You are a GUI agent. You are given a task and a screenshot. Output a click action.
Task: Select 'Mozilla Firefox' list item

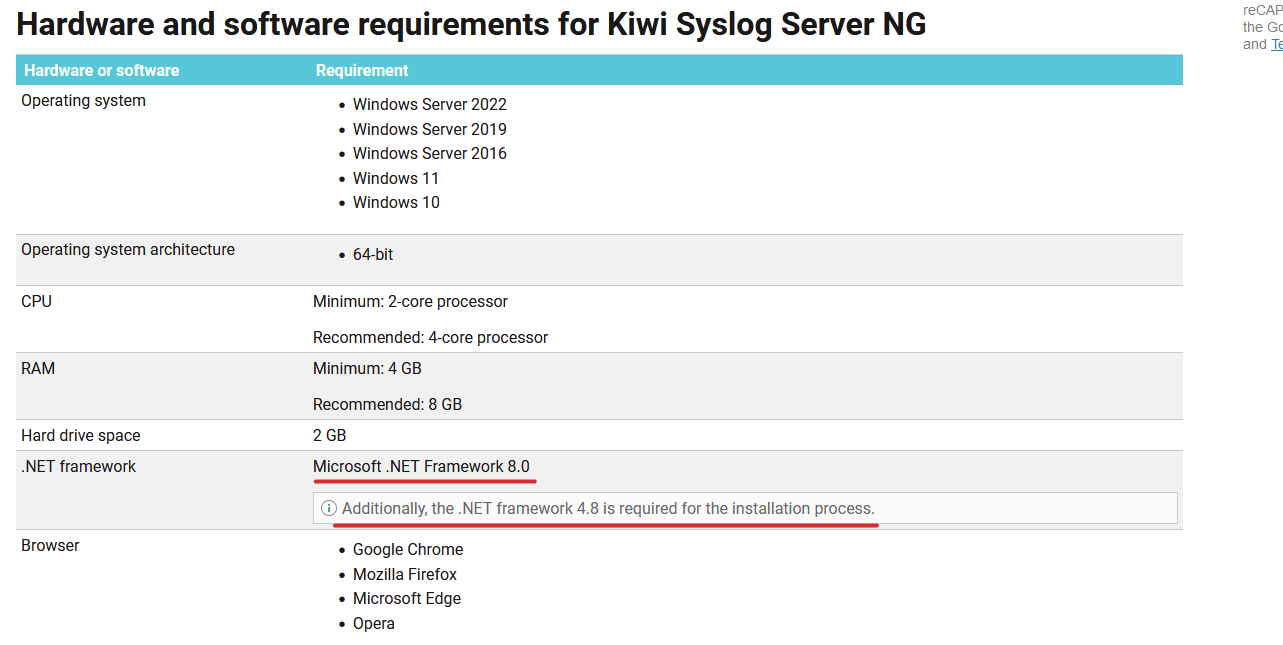point(405,574)
